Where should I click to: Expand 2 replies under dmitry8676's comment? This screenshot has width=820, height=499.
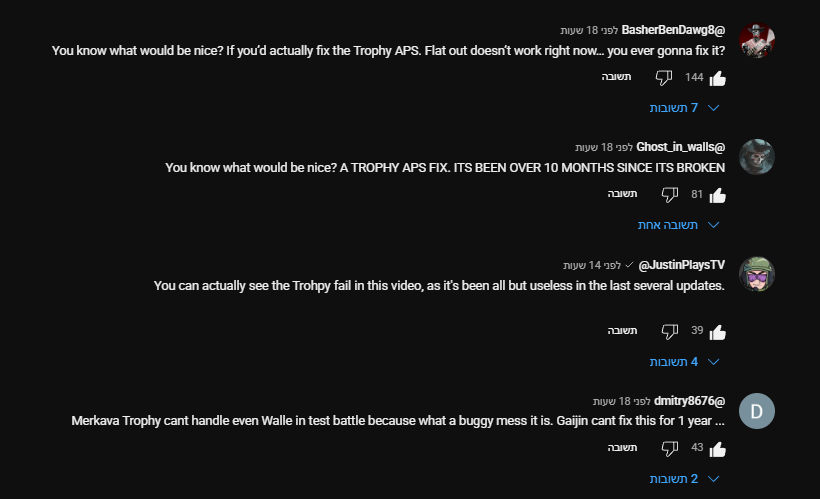686,479
